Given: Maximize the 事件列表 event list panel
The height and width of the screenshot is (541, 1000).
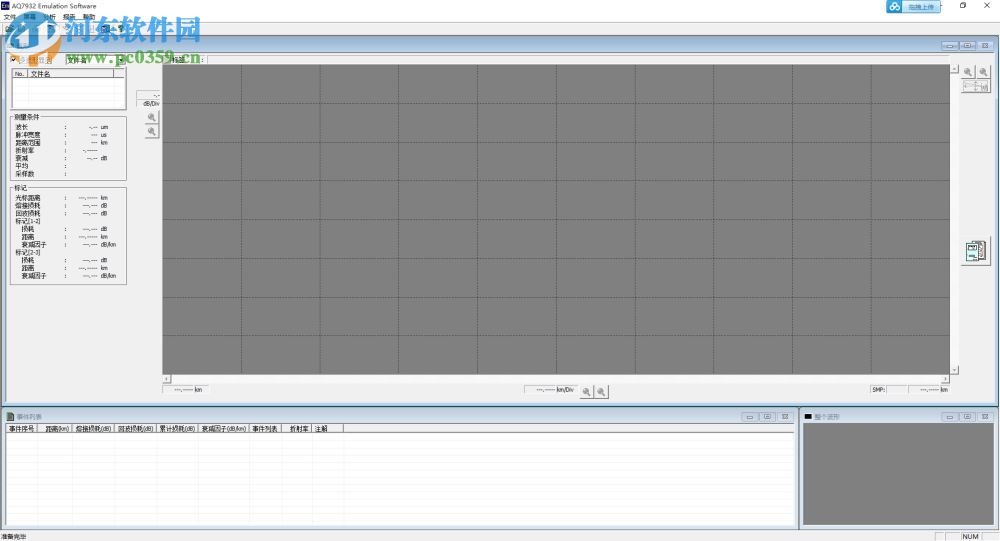Looking at the screenshot, I should click(x=767, y=417).
